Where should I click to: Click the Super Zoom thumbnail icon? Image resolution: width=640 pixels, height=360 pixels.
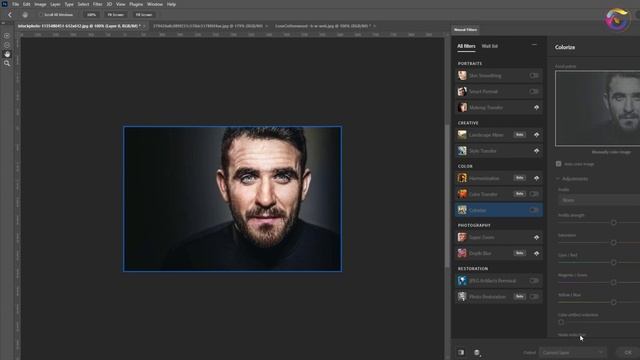tap(462, 237)
